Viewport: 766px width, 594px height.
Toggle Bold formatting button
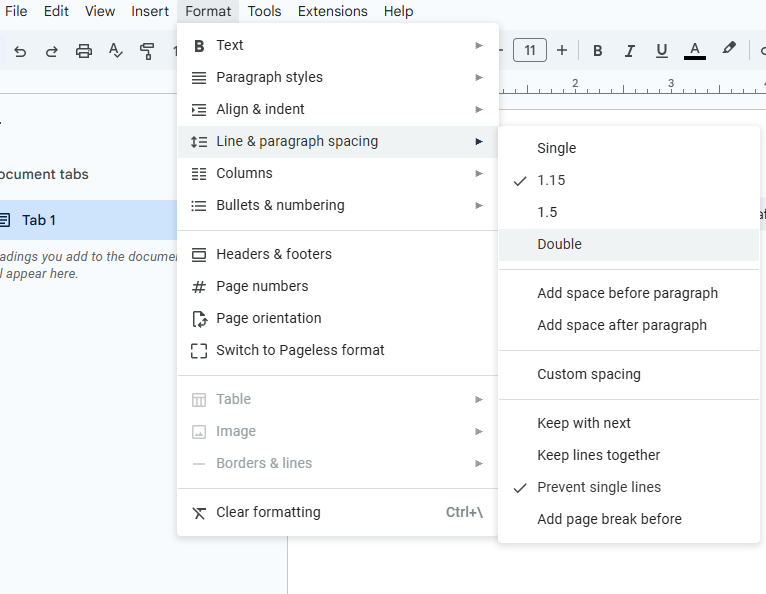[x=598, y=51]
